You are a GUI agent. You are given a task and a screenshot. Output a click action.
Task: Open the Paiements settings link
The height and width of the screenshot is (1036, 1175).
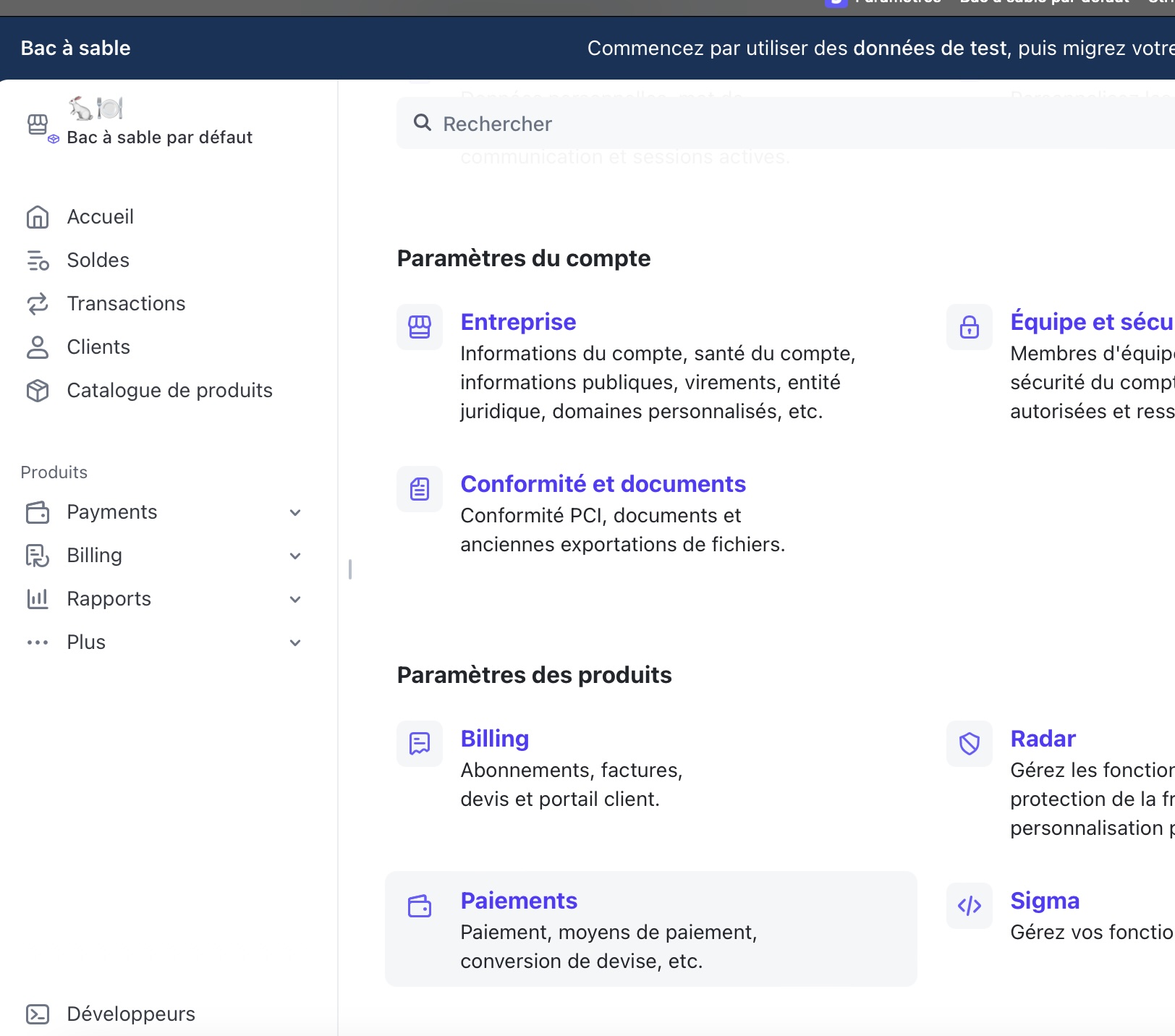point(519,901)
